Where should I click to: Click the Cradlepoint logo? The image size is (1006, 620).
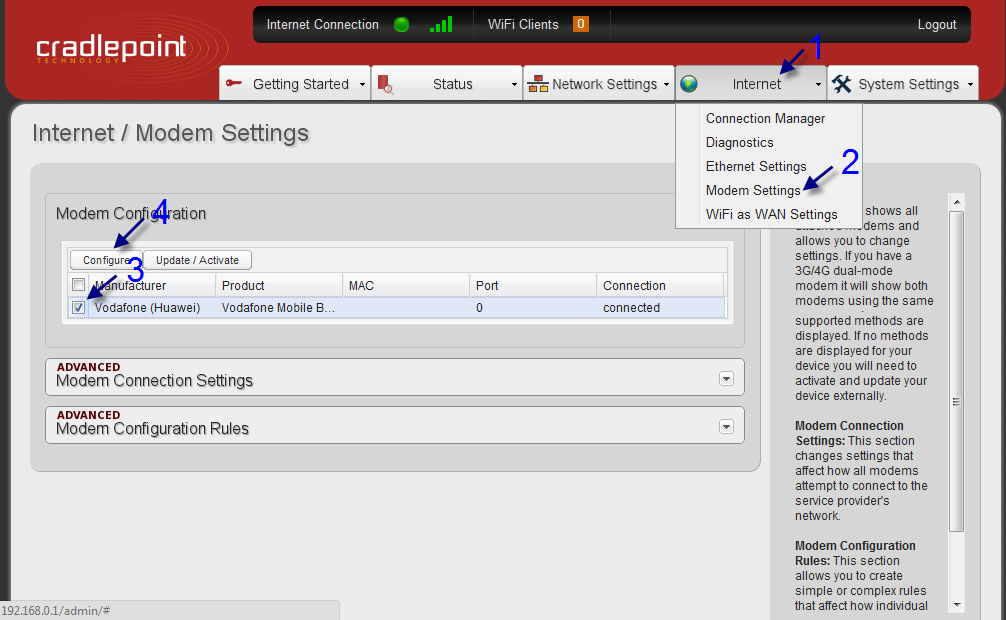[112, 48]
